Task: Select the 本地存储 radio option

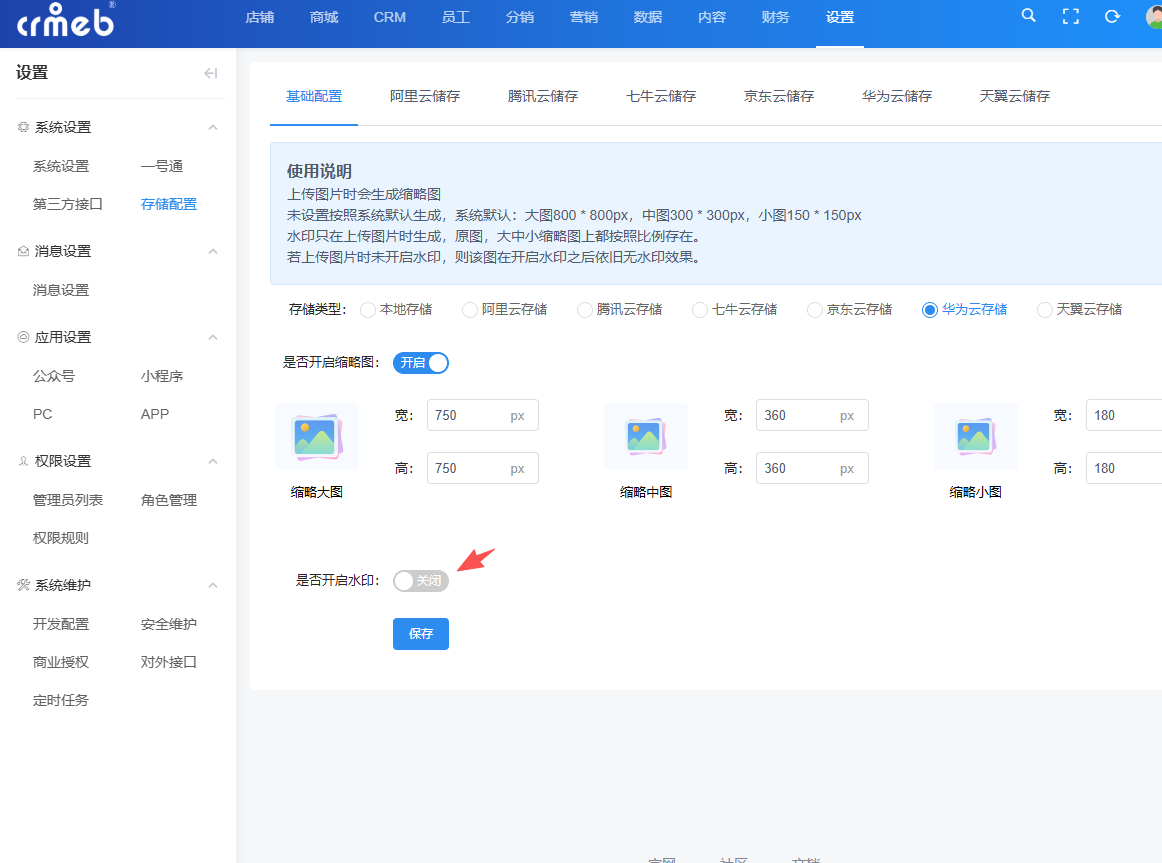Action: pos(368,310)
